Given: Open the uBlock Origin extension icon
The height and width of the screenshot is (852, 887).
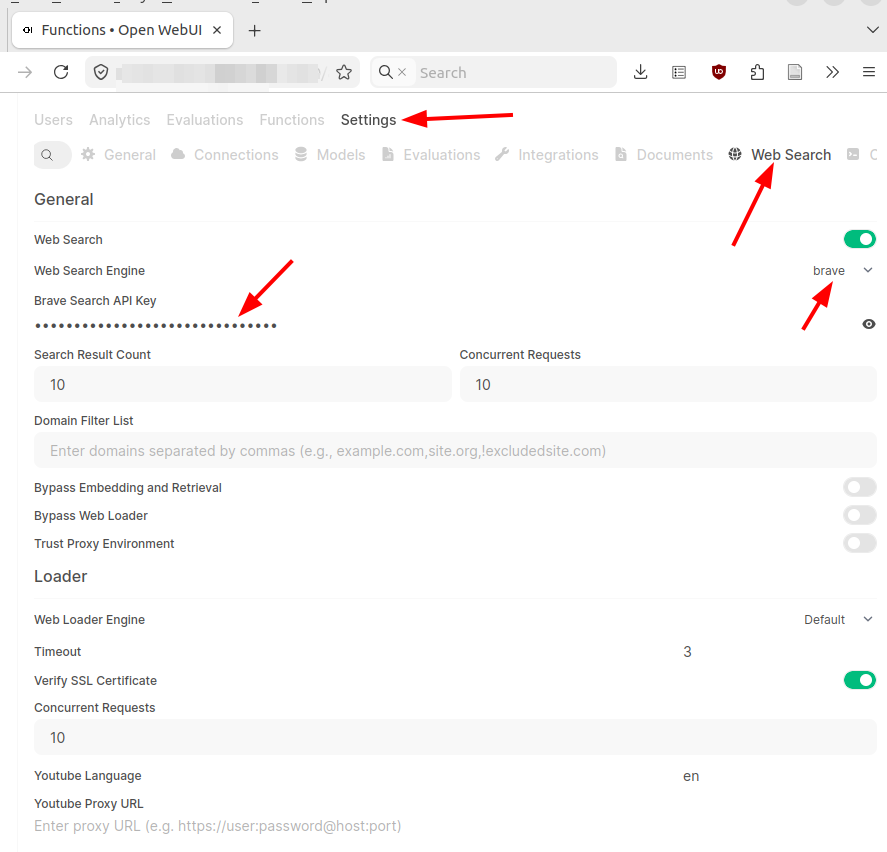Looking at the screenshot, I should 718,72.
